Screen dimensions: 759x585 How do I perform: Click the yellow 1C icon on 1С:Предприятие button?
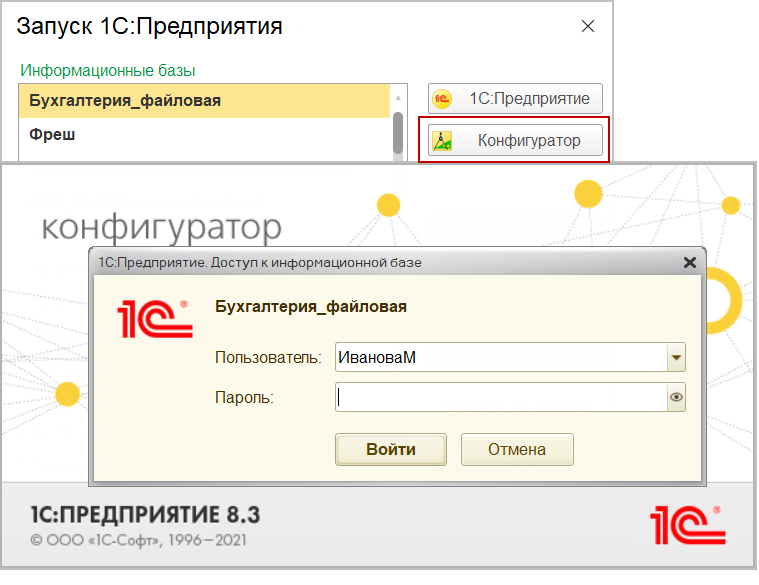[x=442, y=99]
